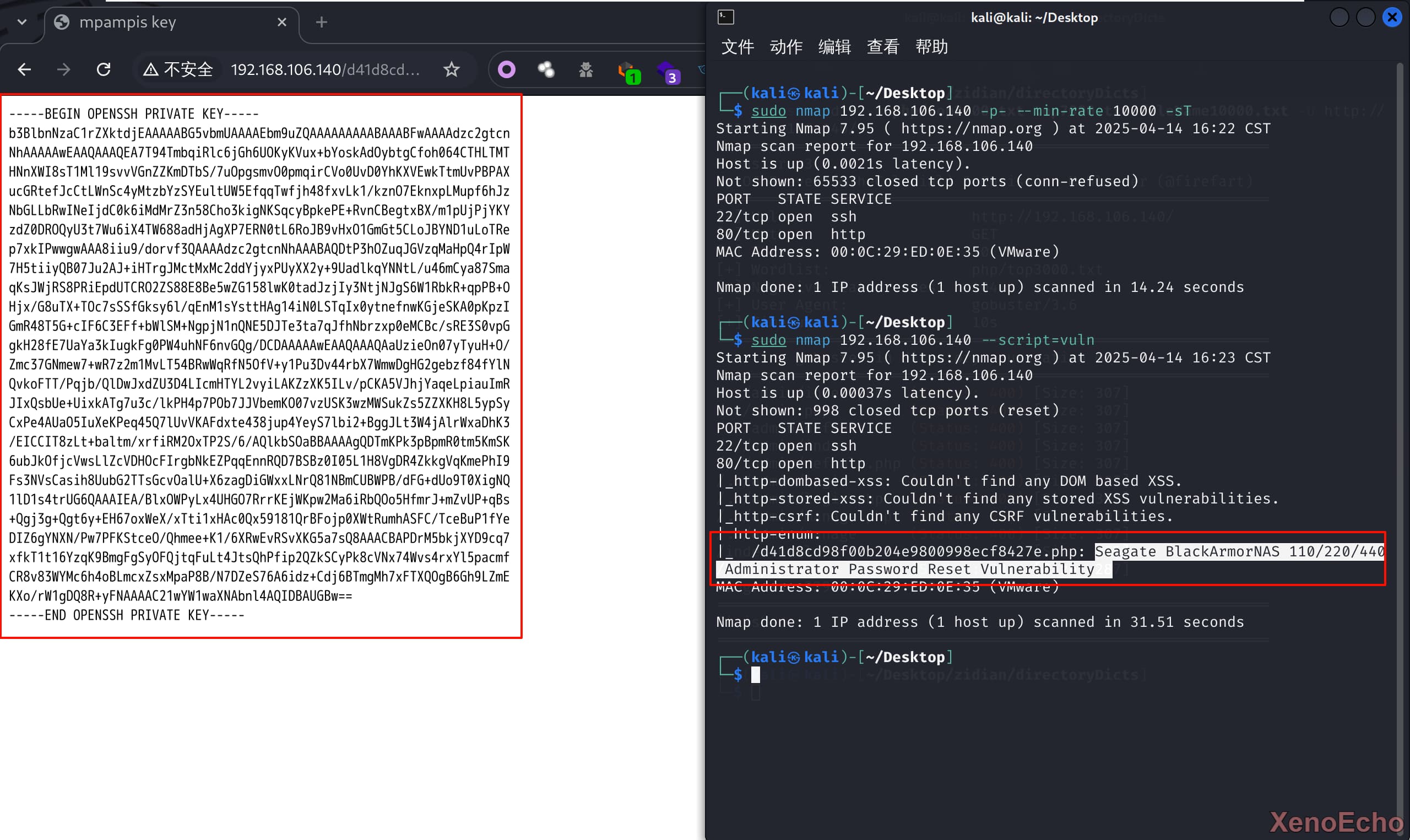
Task: Open the white bubbles extension icon
Action: [546, 69]
